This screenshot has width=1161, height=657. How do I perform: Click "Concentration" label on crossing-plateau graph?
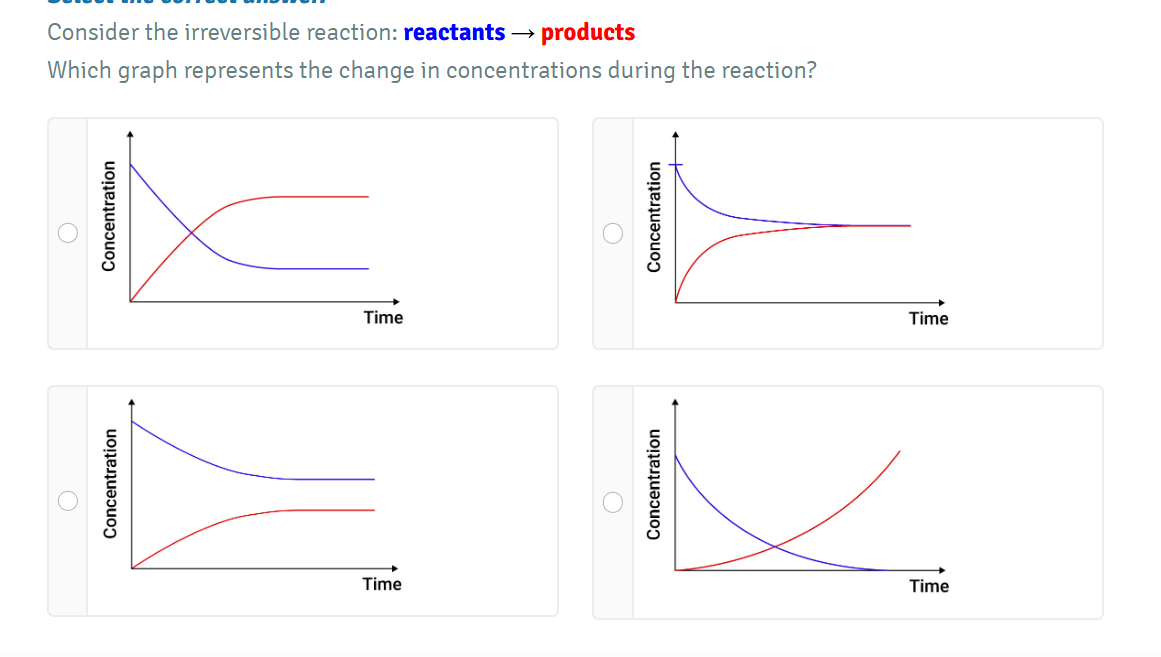pos(109,217)
